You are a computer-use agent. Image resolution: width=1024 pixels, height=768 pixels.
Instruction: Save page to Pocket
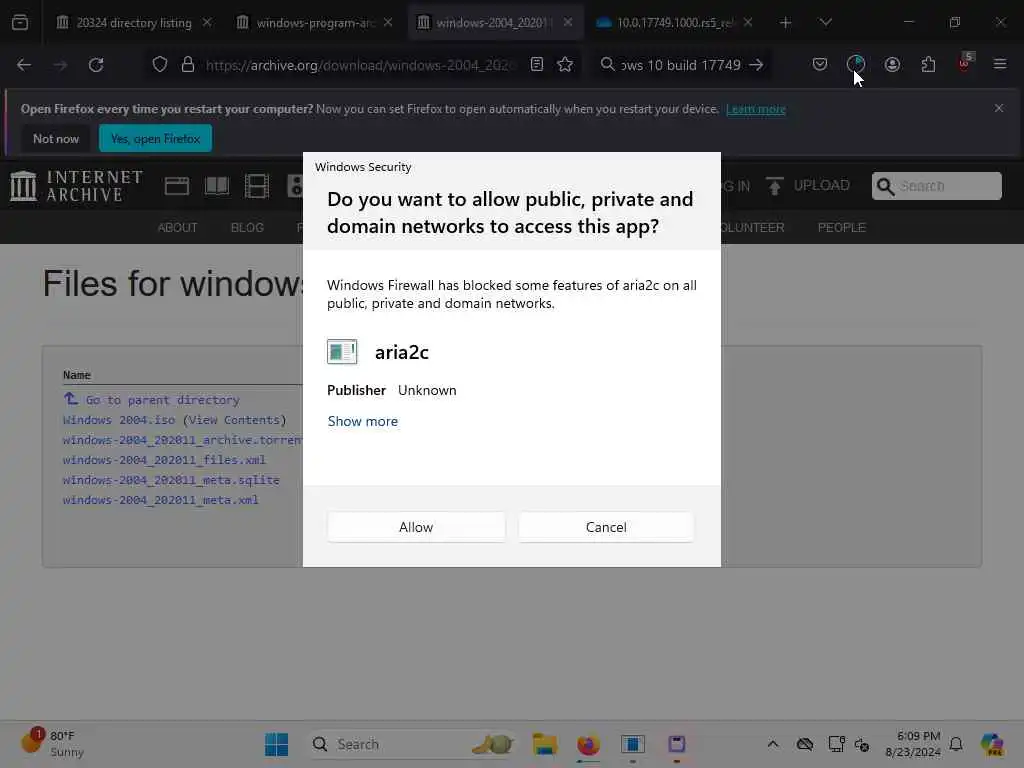click(x=820, y=65)
